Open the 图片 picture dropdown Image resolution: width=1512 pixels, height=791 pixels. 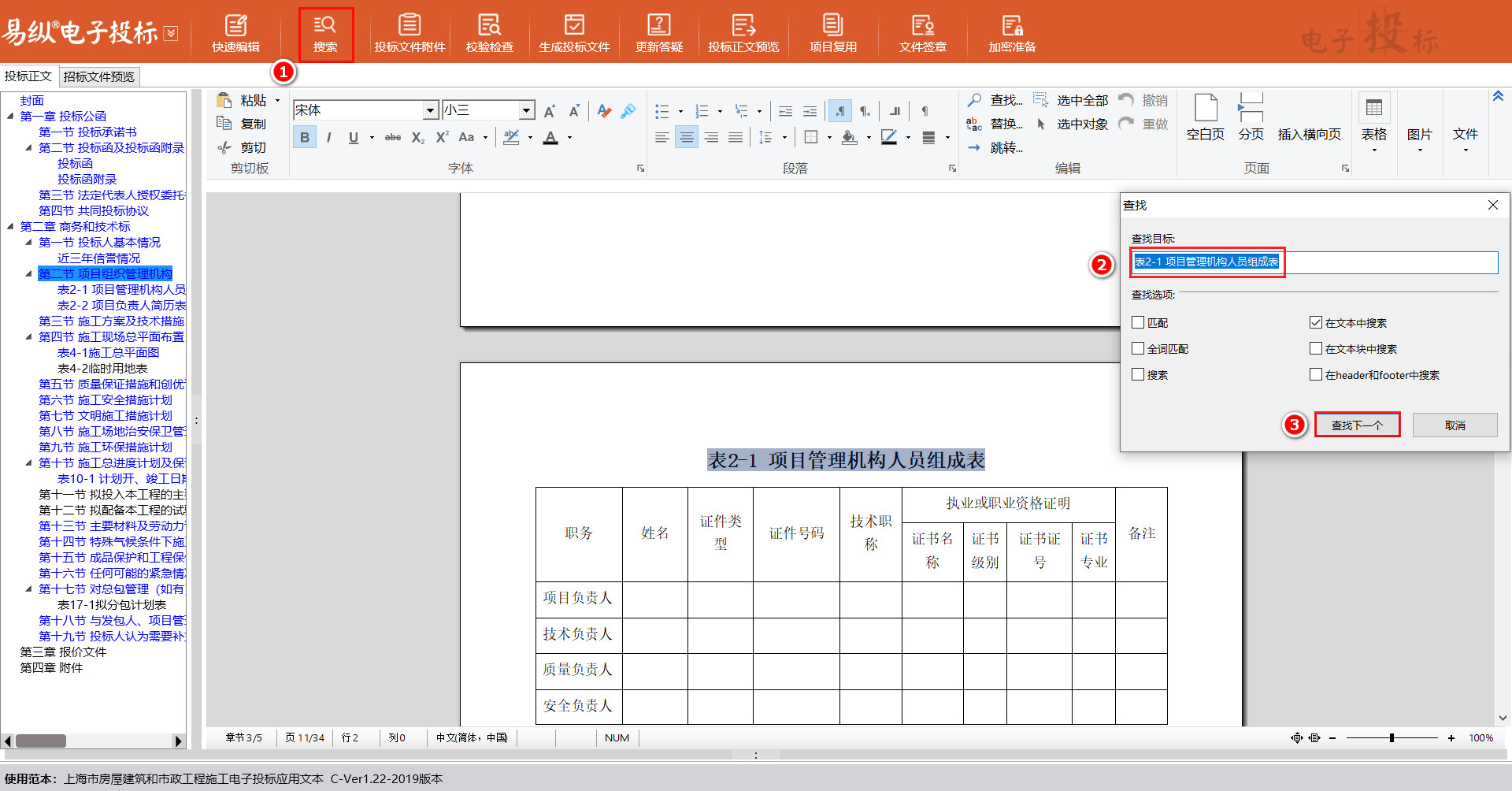1419,140
